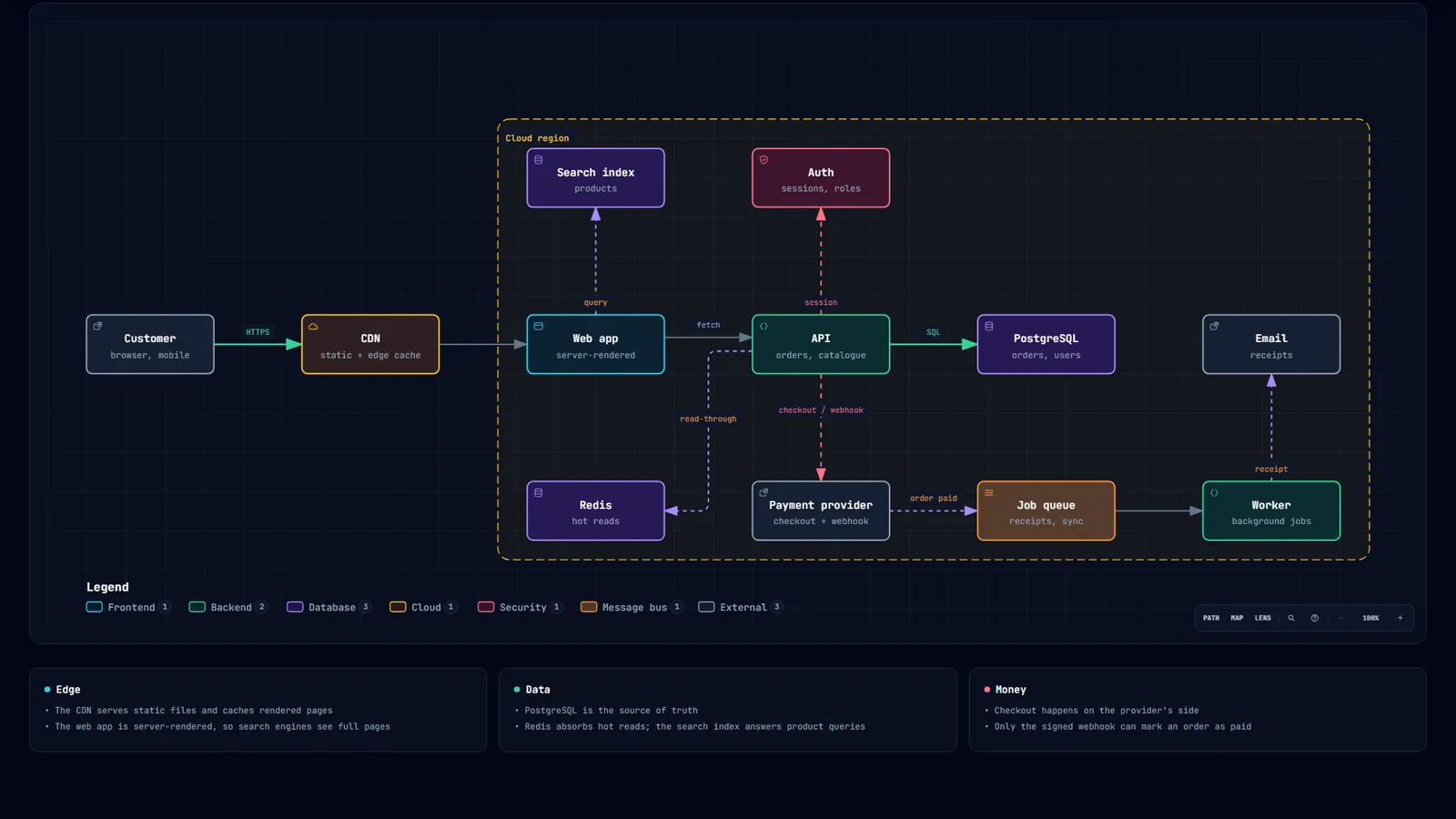Click the database icon on Redis node

[x=539, y=492]
